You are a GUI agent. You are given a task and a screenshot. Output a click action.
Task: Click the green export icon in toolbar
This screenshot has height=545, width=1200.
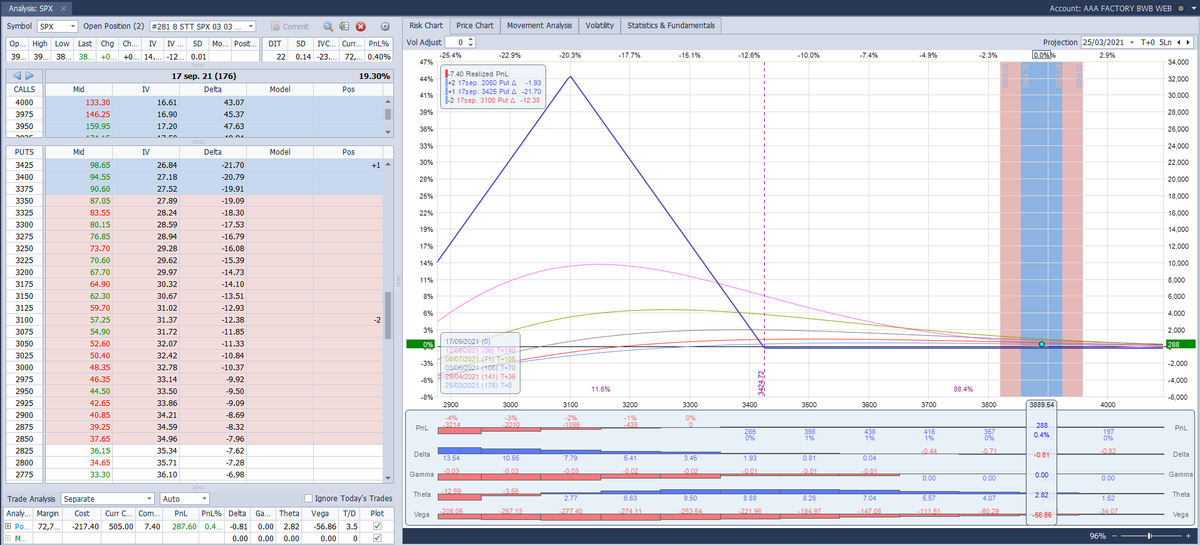pyautogui.click(x=343, y=26)
